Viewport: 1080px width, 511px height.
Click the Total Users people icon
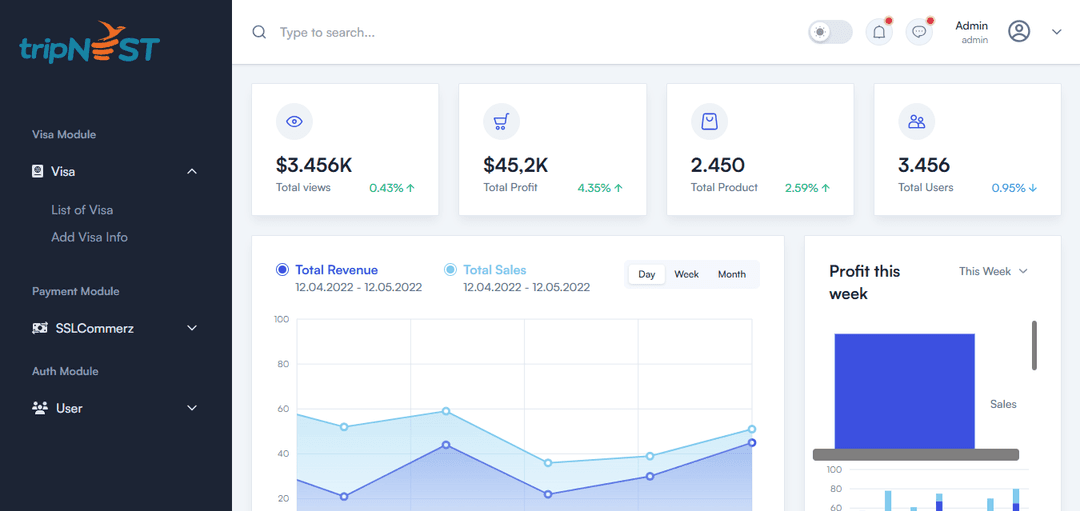(916, 121)
